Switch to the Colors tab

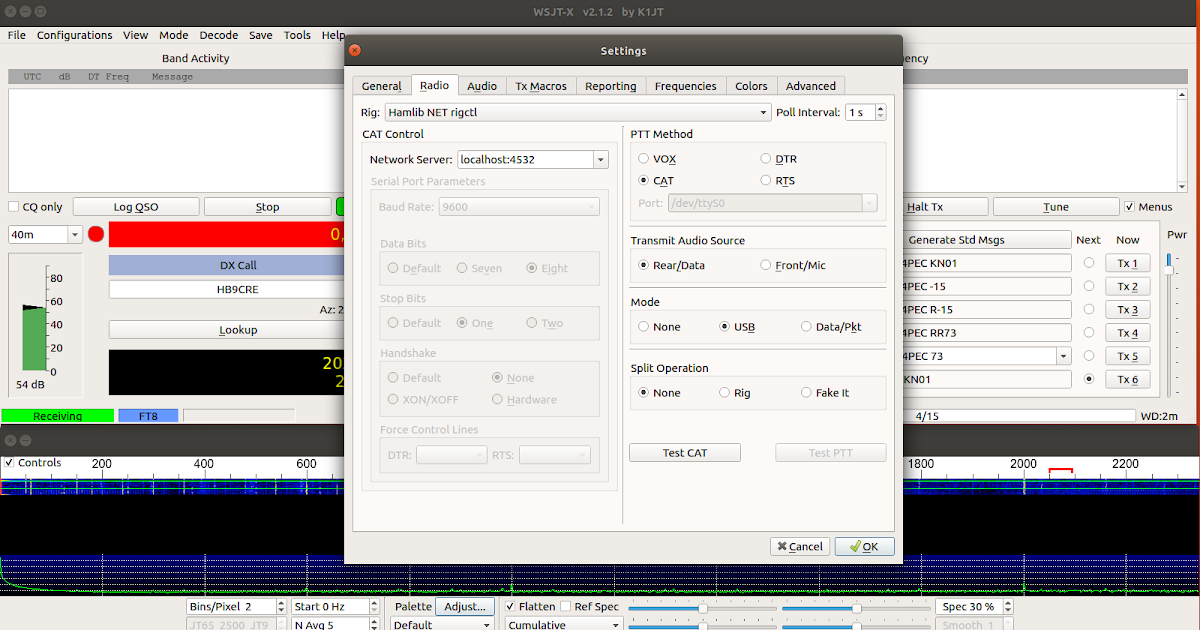751,85
